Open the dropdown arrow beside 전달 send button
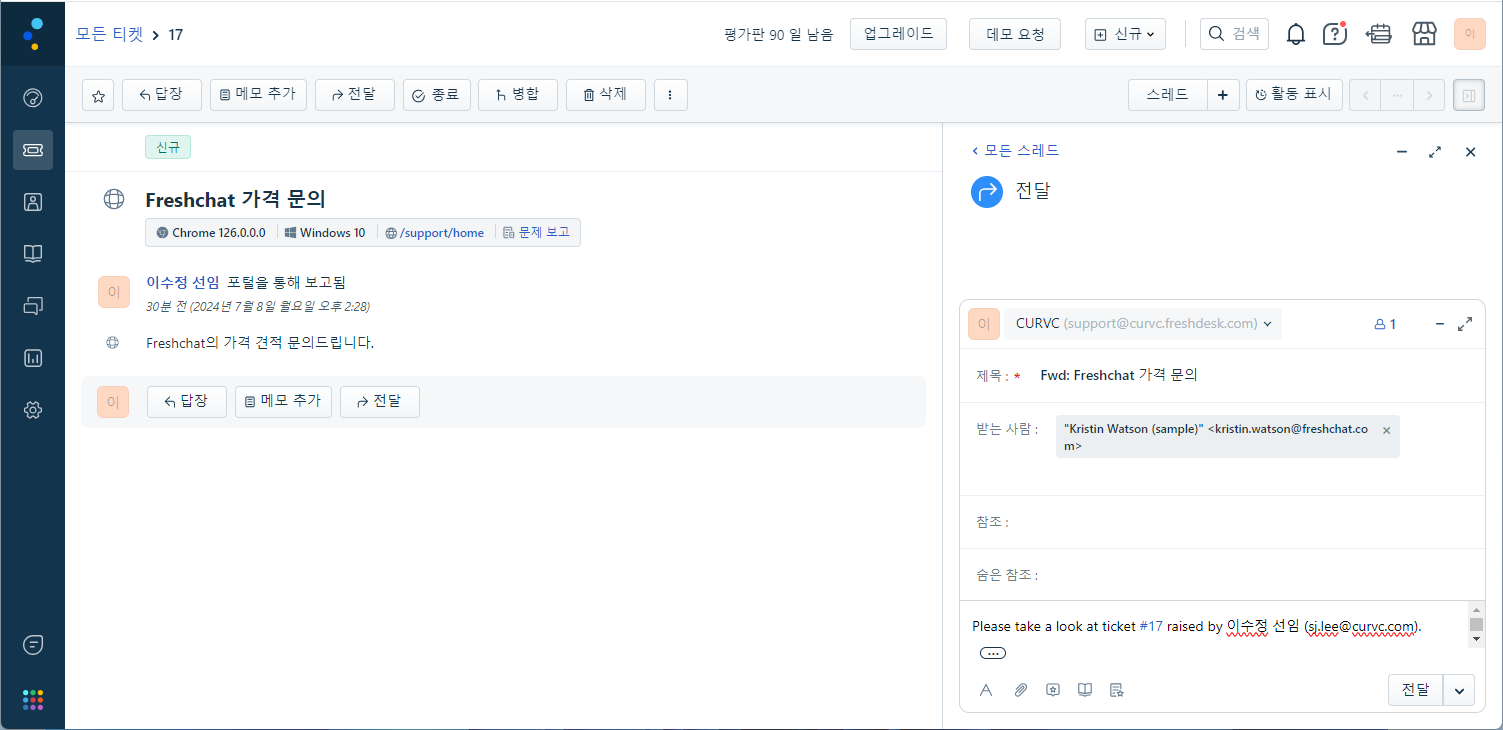The height and width of the screenshot is (730, 1503). click(1459, 690)
